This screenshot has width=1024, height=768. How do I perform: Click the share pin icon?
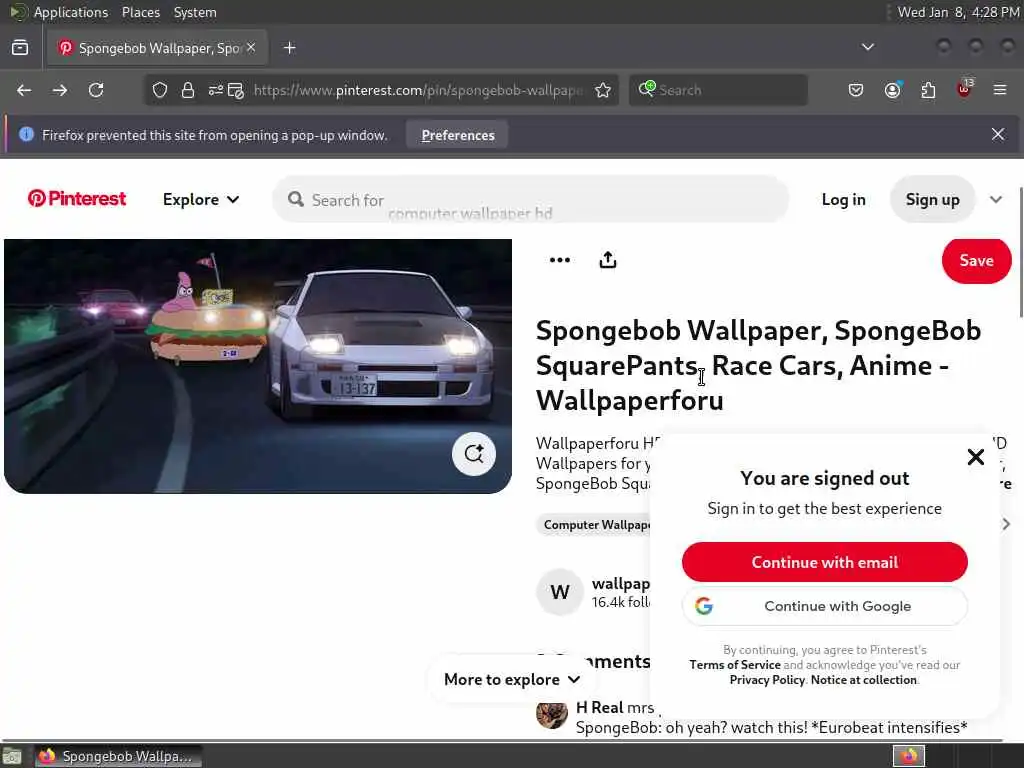[x=607, y=260]
